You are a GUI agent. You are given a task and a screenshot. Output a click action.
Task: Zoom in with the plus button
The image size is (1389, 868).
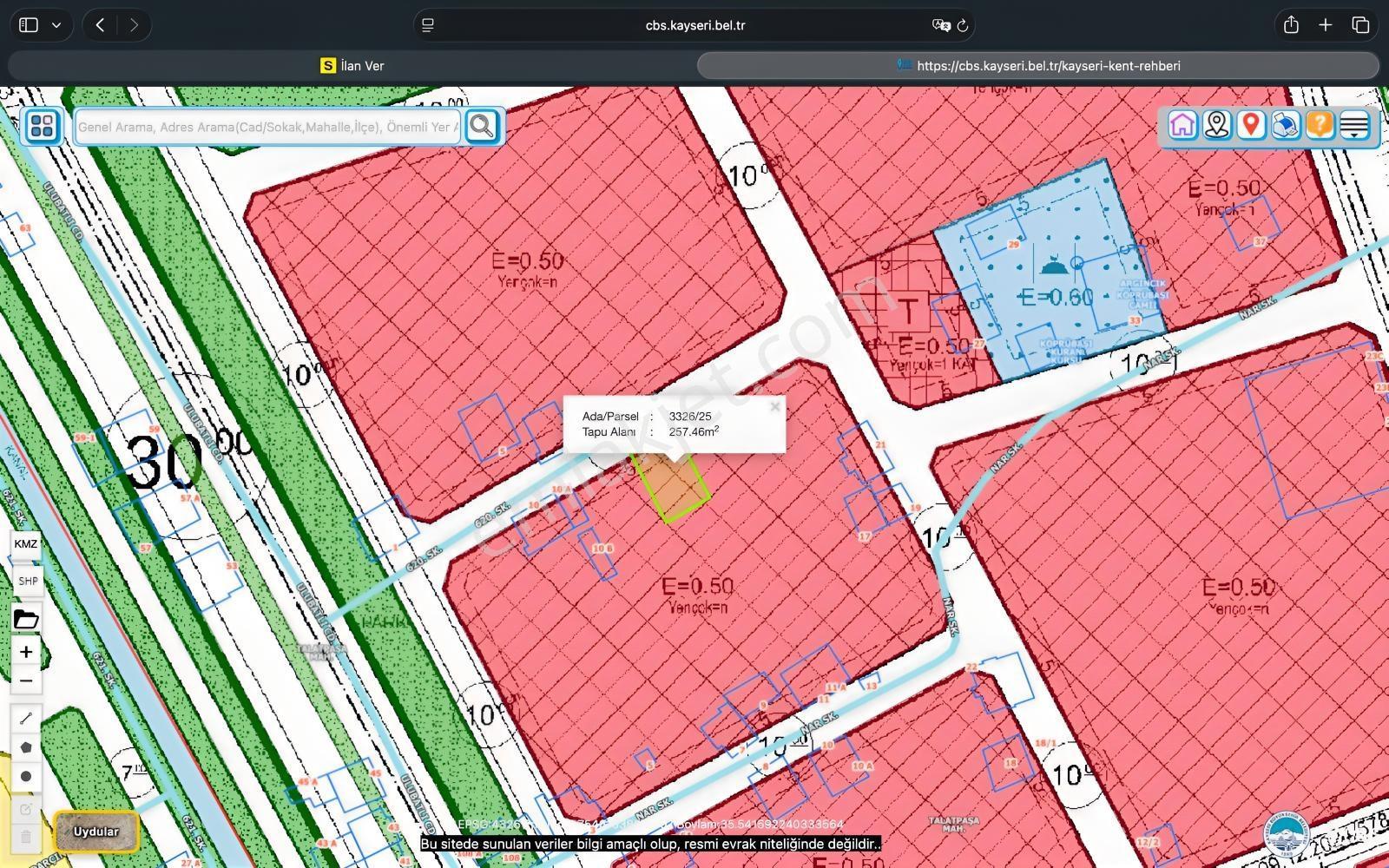(x=26, y=652)
